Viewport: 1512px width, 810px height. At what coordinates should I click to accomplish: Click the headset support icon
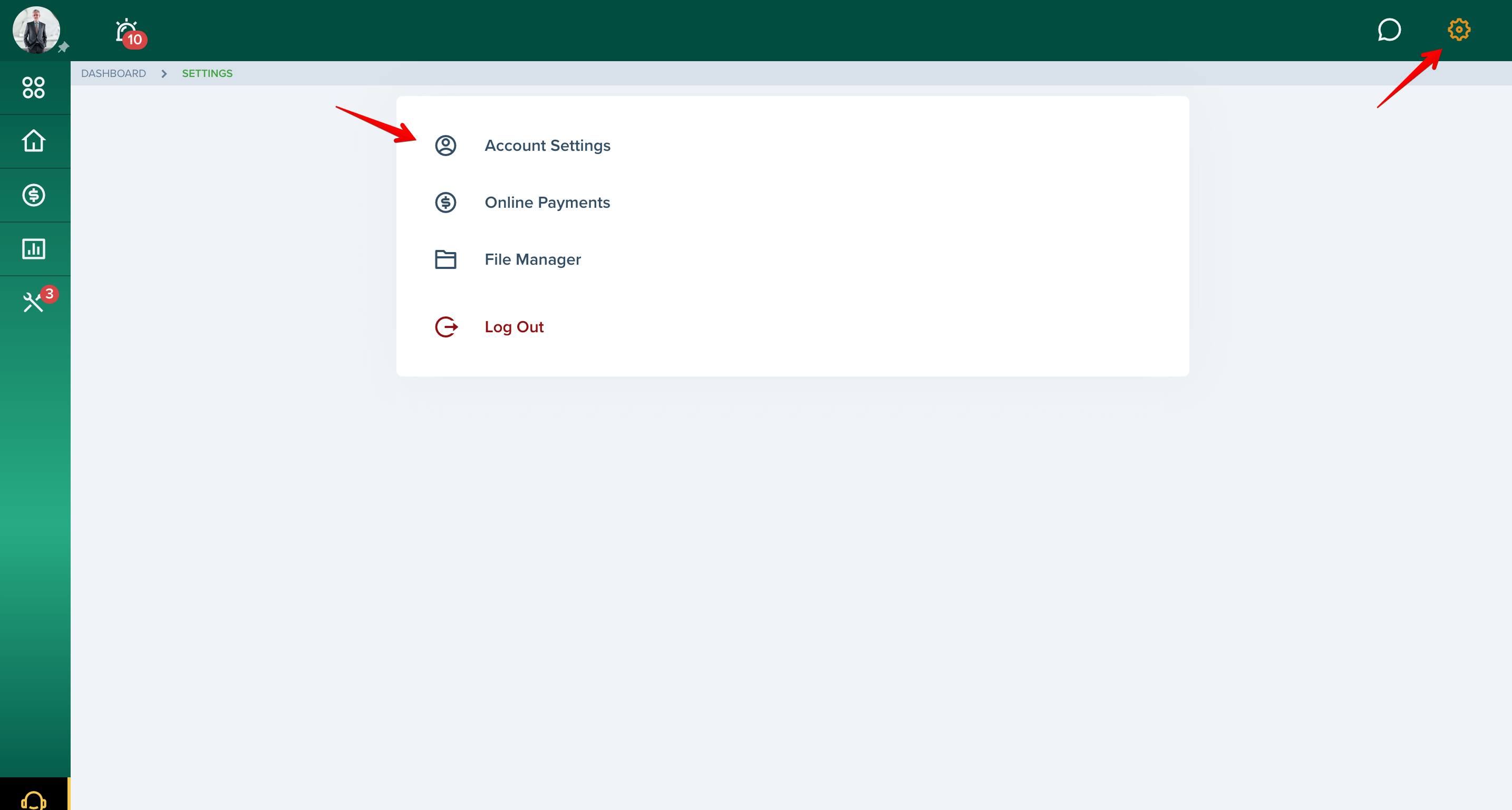pos(33,800)
